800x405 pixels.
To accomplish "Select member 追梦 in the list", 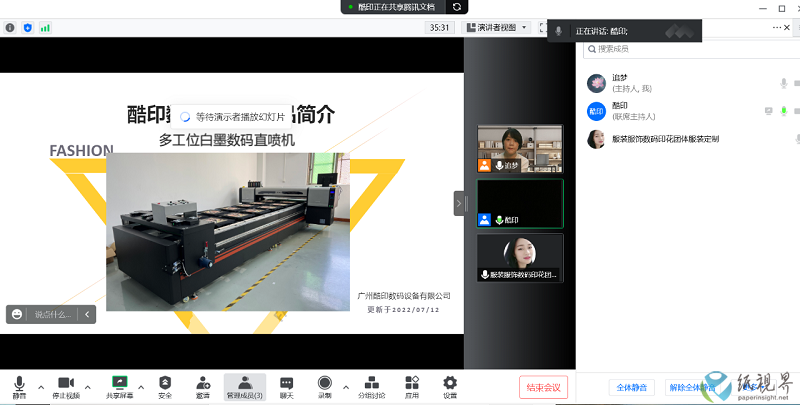I will tap(692, 83).
